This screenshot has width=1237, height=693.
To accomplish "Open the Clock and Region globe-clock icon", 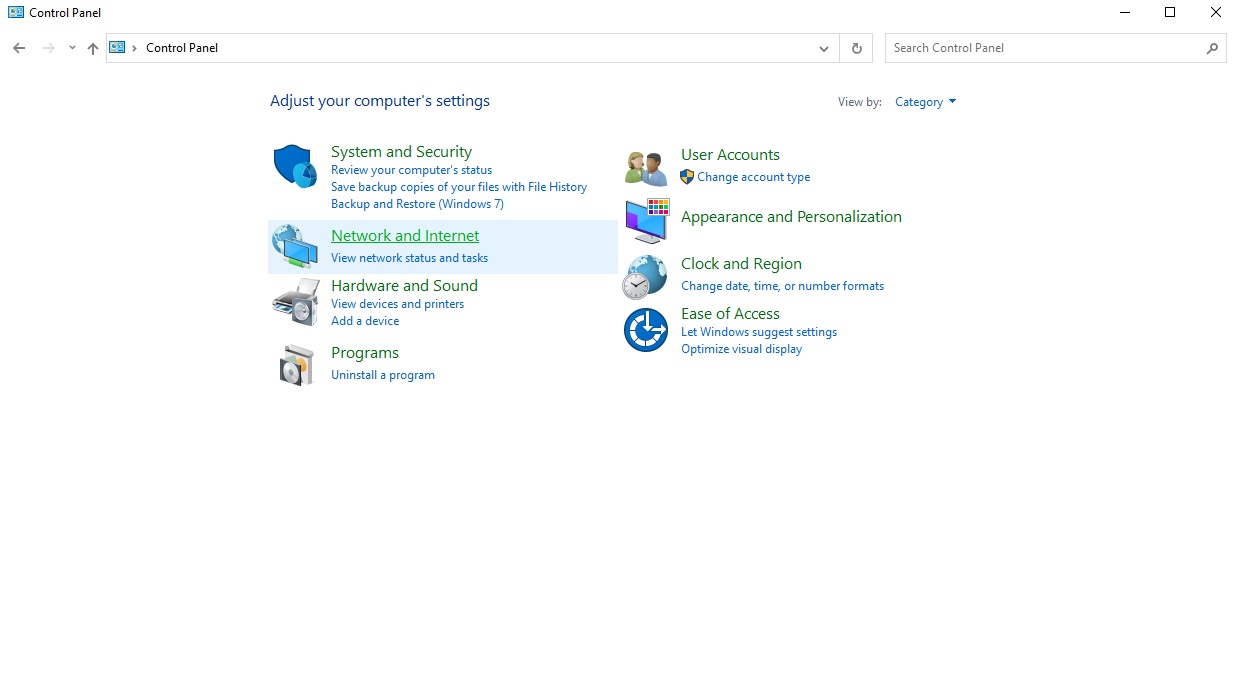I will click(644, 277).
